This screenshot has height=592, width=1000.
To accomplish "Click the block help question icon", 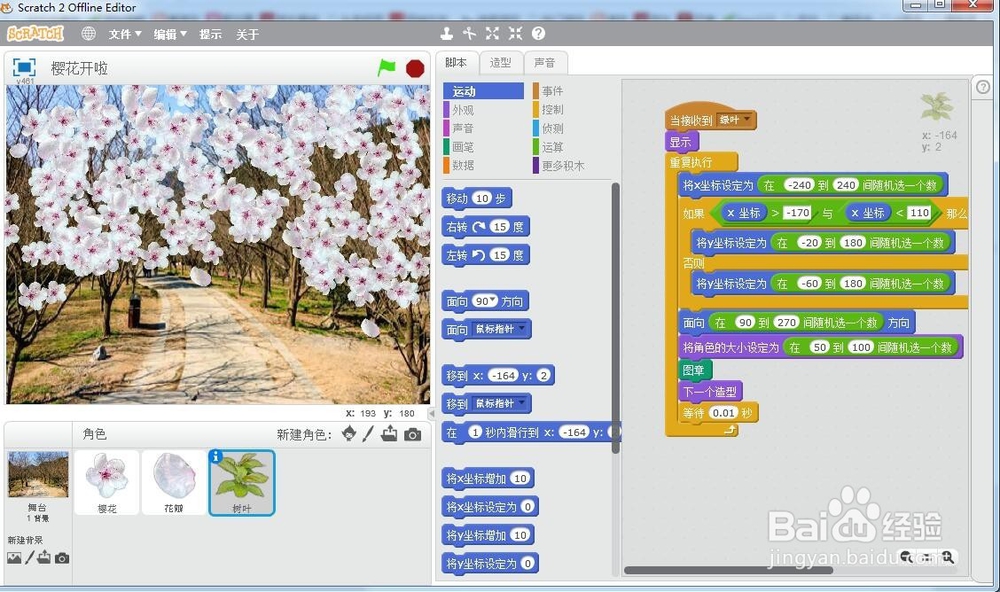I will tap(538, 33).
